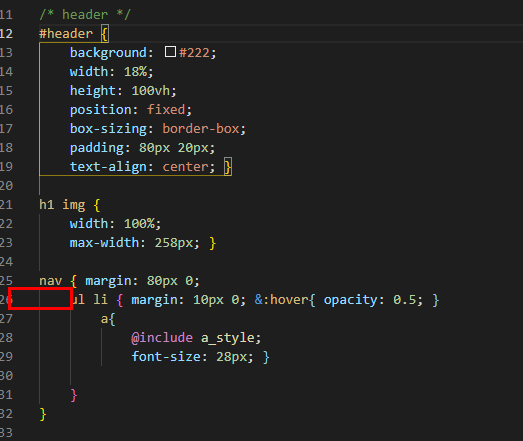This screenshot has width=523, height=441.
Task: Click line number 21 in the gutter
Action: [x=6, y=205]
